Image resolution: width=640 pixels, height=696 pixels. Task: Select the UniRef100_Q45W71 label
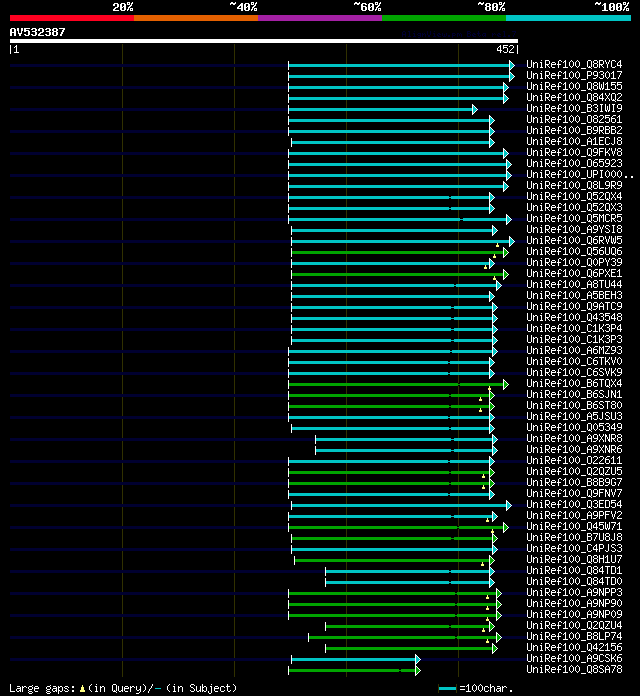574,526
